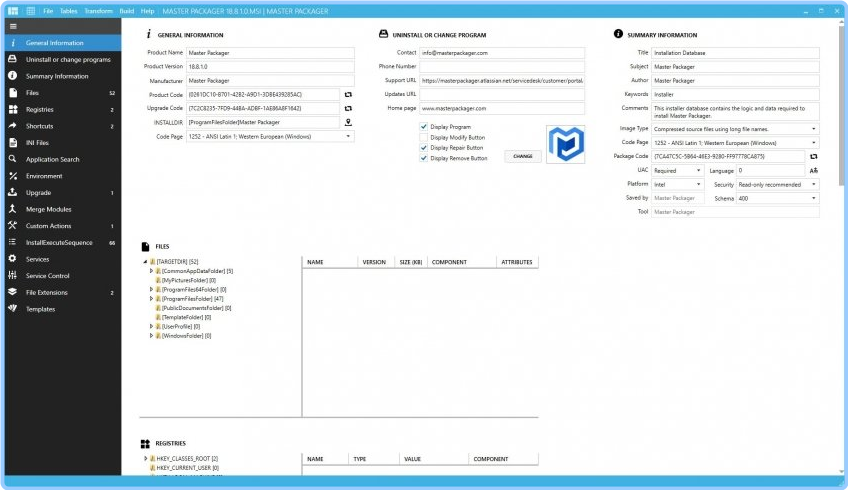Open Custom Actions in the sidebar
The width and height of the screenshot is (848, 490).
pyautogui.click(x=63, y=226)
